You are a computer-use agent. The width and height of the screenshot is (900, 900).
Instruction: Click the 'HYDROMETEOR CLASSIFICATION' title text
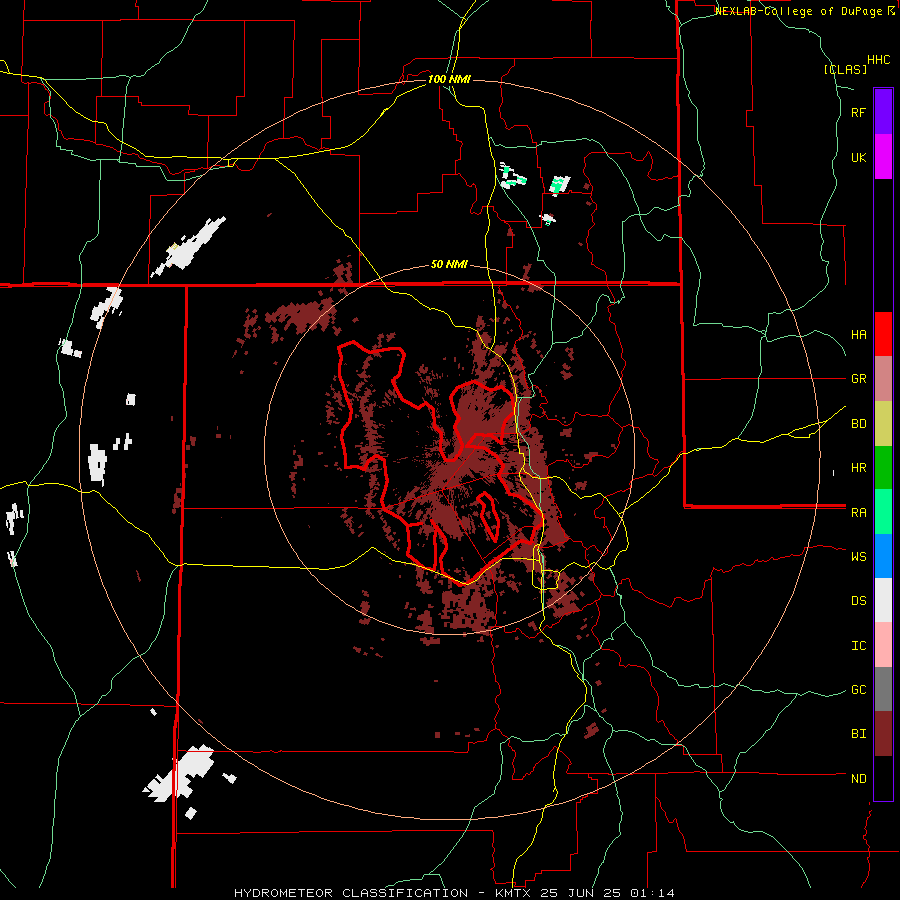[x=351, y=893]
